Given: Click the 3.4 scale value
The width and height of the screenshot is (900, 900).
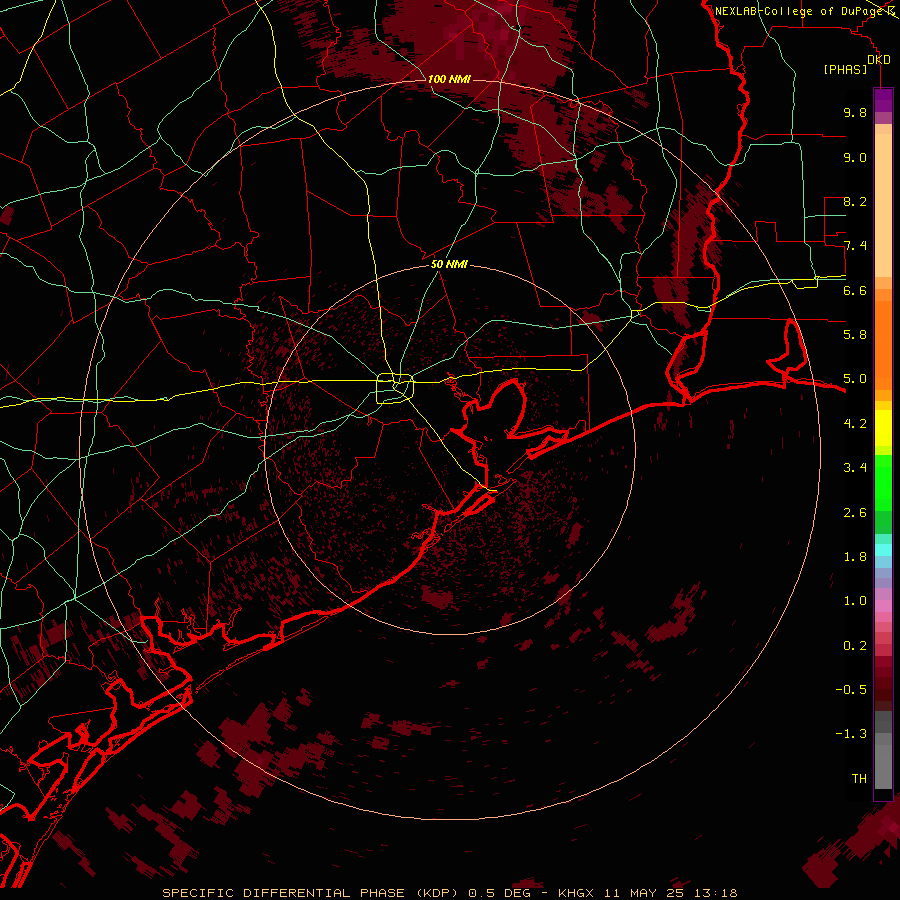Looking at the screenshot, I should 855,468.
